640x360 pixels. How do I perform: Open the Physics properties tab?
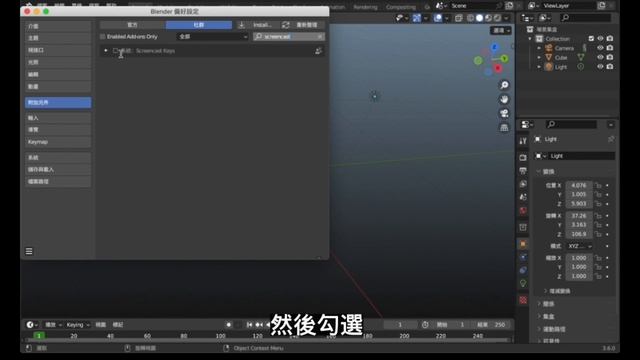tap(523, 257)
